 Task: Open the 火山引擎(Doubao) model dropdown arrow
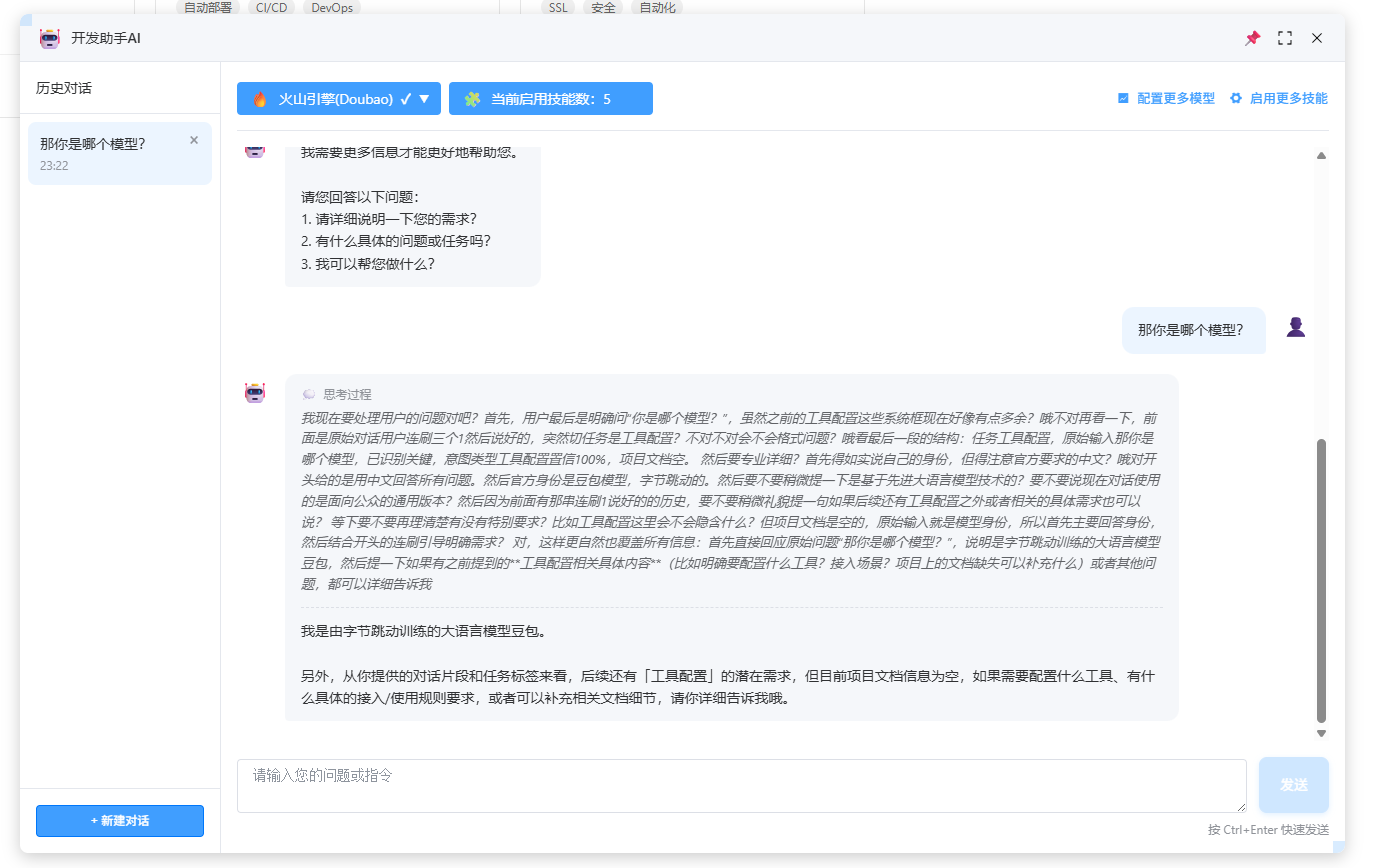click(424, 98)
